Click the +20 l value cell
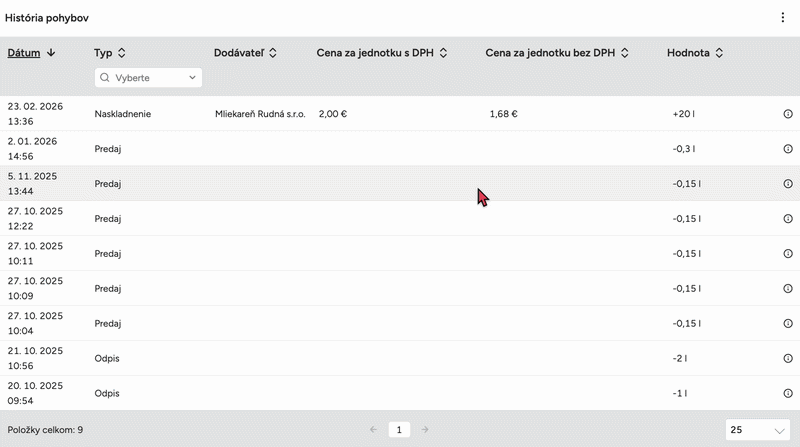Image resolution: width=800 pixels, height=447 pixels. (x=684, y=114)
